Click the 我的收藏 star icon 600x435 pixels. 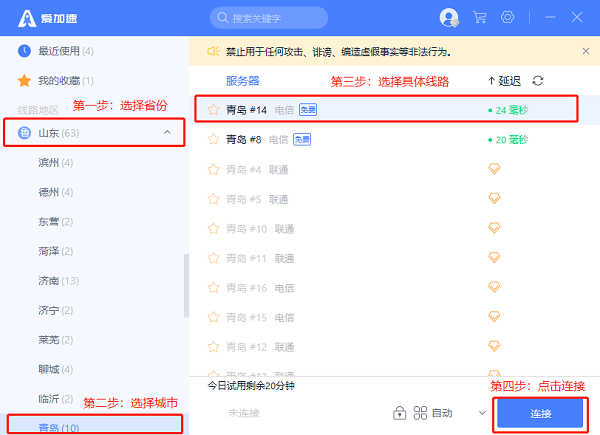[x=24, y=81]
